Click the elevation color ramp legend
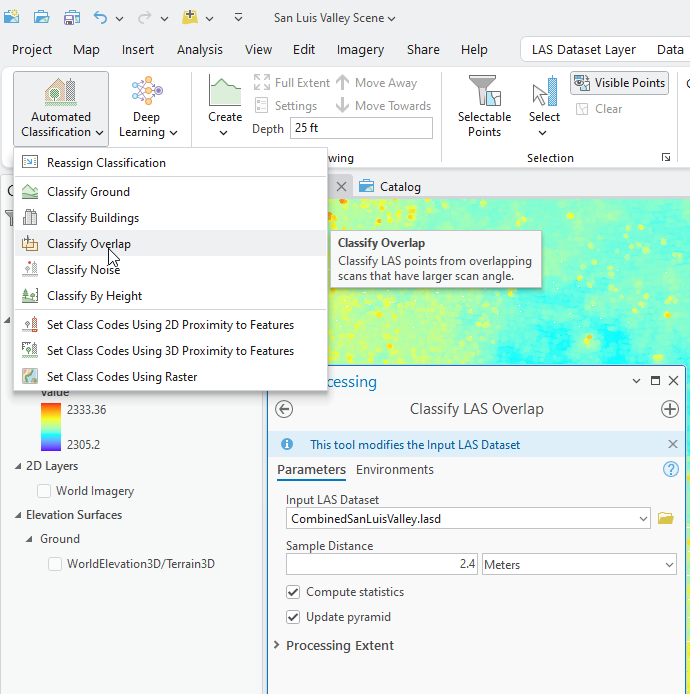This screenshot has height=694, width=690. click(x=48, y=427)
